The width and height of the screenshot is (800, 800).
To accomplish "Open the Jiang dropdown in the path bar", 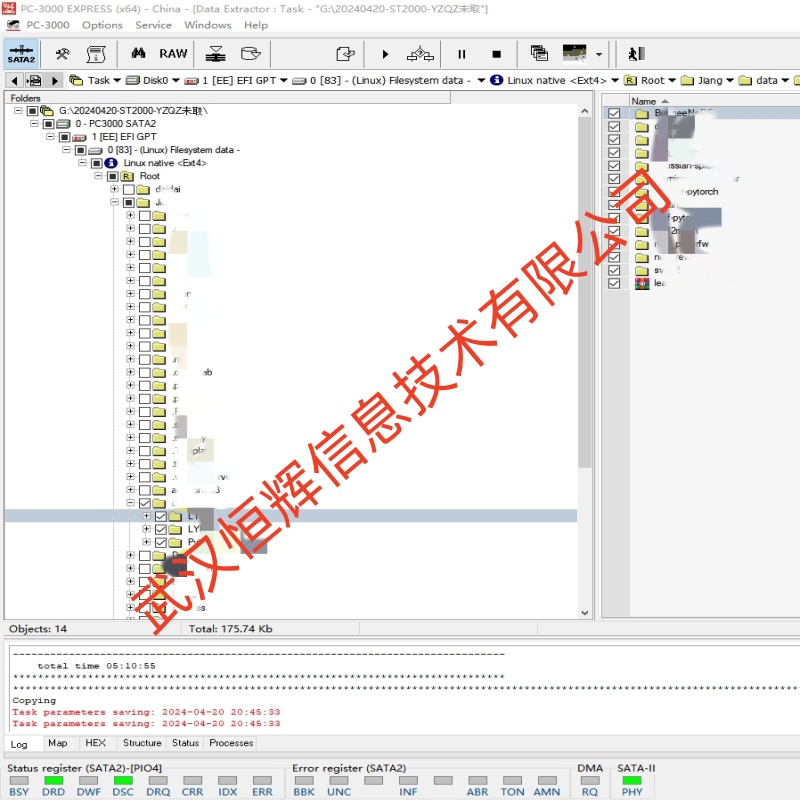I will click(x=730, y=81).
